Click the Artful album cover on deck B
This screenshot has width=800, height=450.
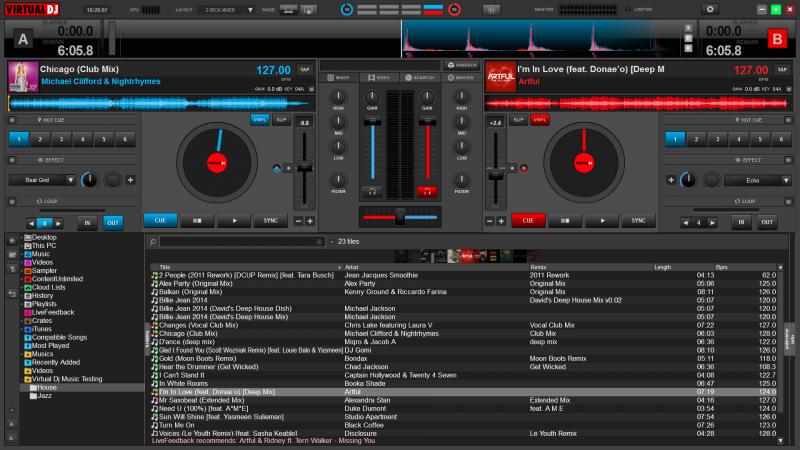coord(501,77)
